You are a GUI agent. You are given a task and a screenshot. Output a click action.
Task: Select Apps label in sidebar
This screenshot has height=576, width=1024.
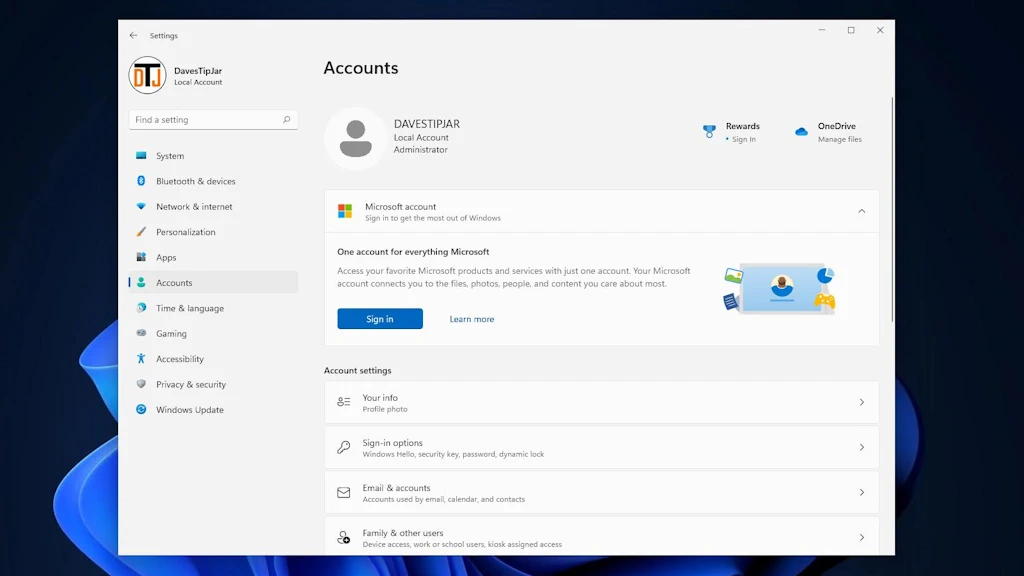166,257
